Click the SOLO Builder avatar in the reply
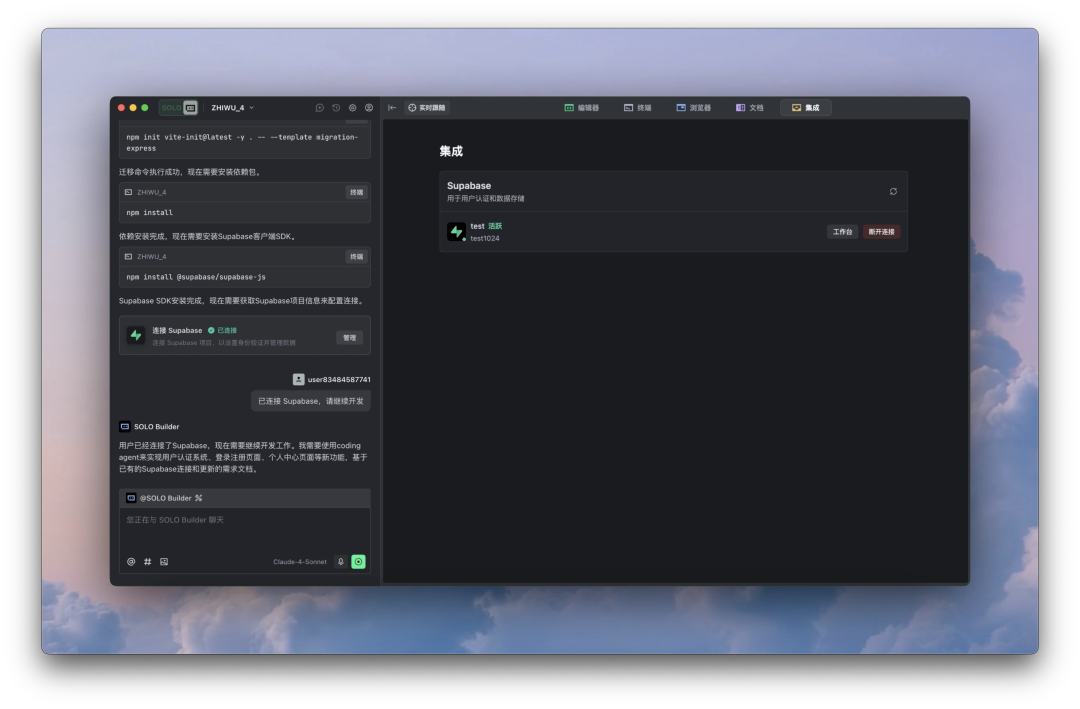 (x=125, y=427)
